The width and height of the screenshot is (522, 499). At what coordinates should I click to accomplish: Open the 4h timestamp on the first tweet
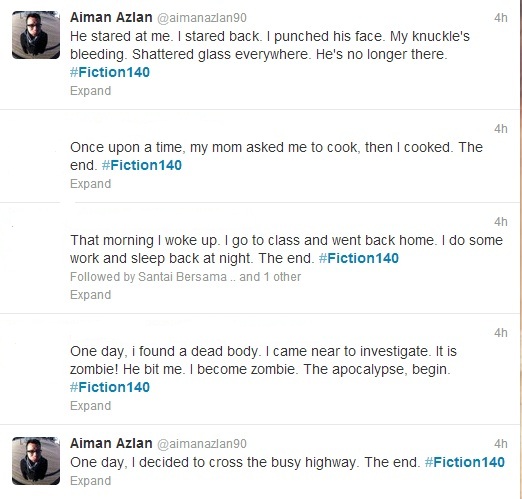pos(501,18)
